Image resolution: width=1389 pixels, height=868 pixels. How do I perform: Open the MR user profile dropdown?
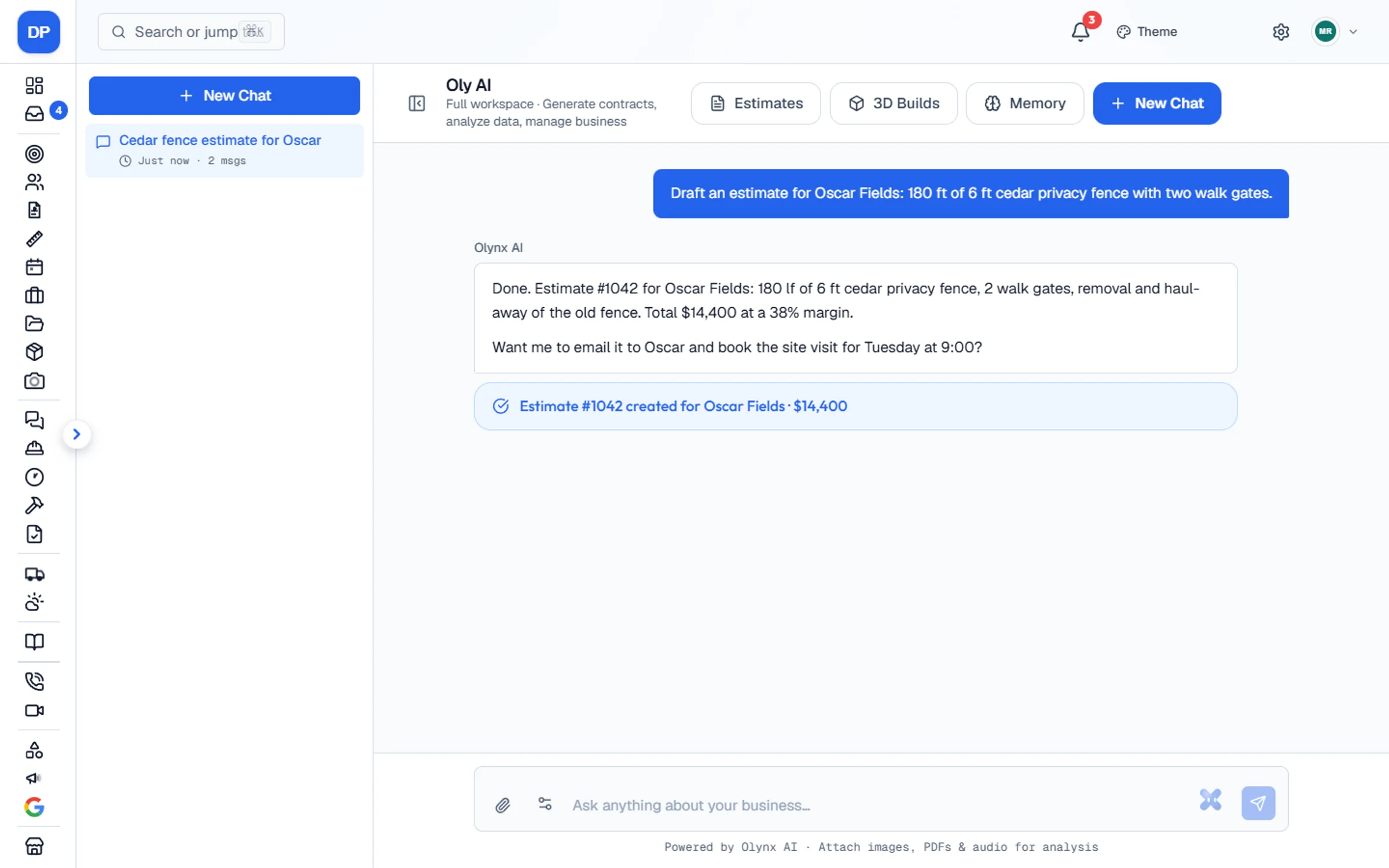(x=1335, y=32)
